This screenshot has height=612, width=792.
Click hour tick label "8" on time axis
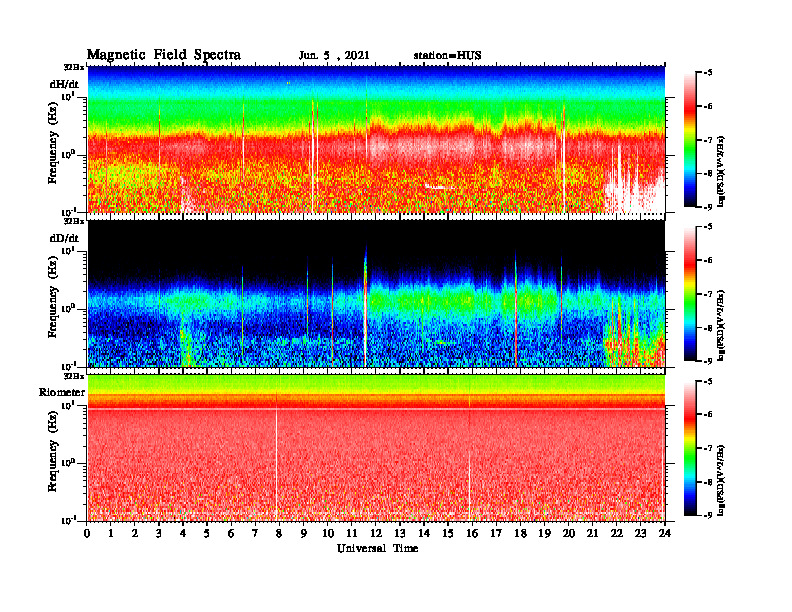click(x=279, y=534)
